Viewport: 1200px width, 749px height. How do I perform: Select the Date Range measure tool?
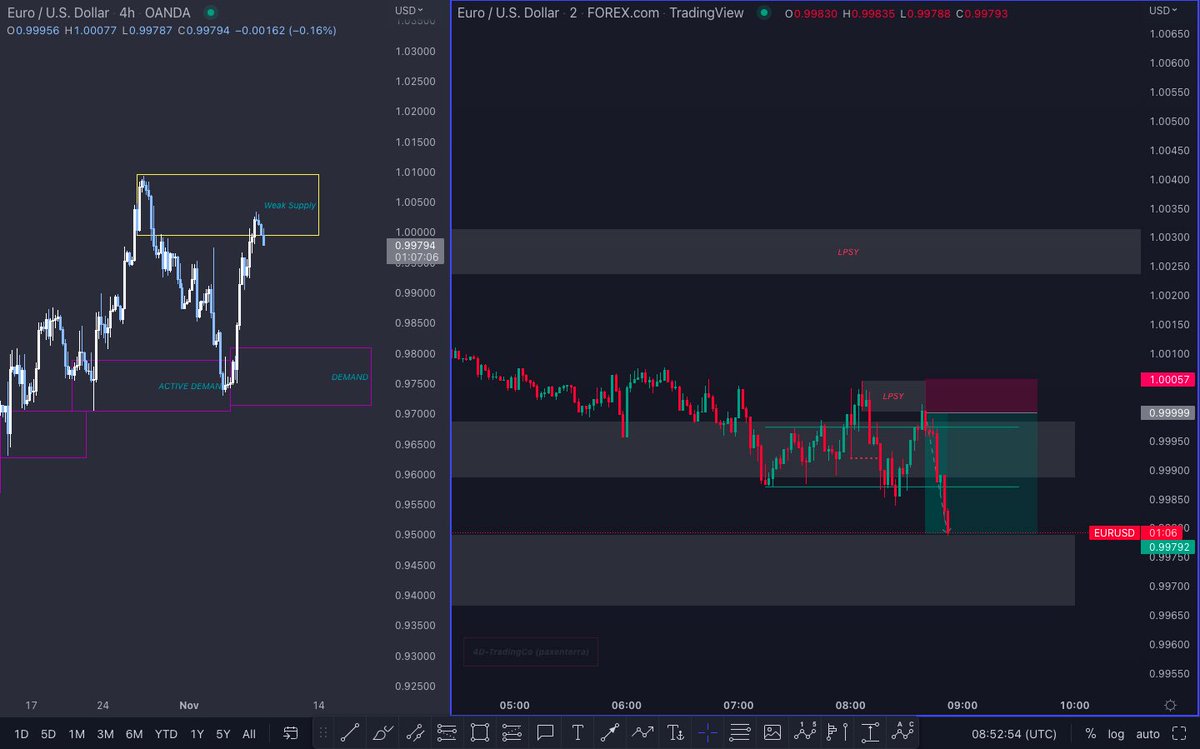tap(870, 733)
